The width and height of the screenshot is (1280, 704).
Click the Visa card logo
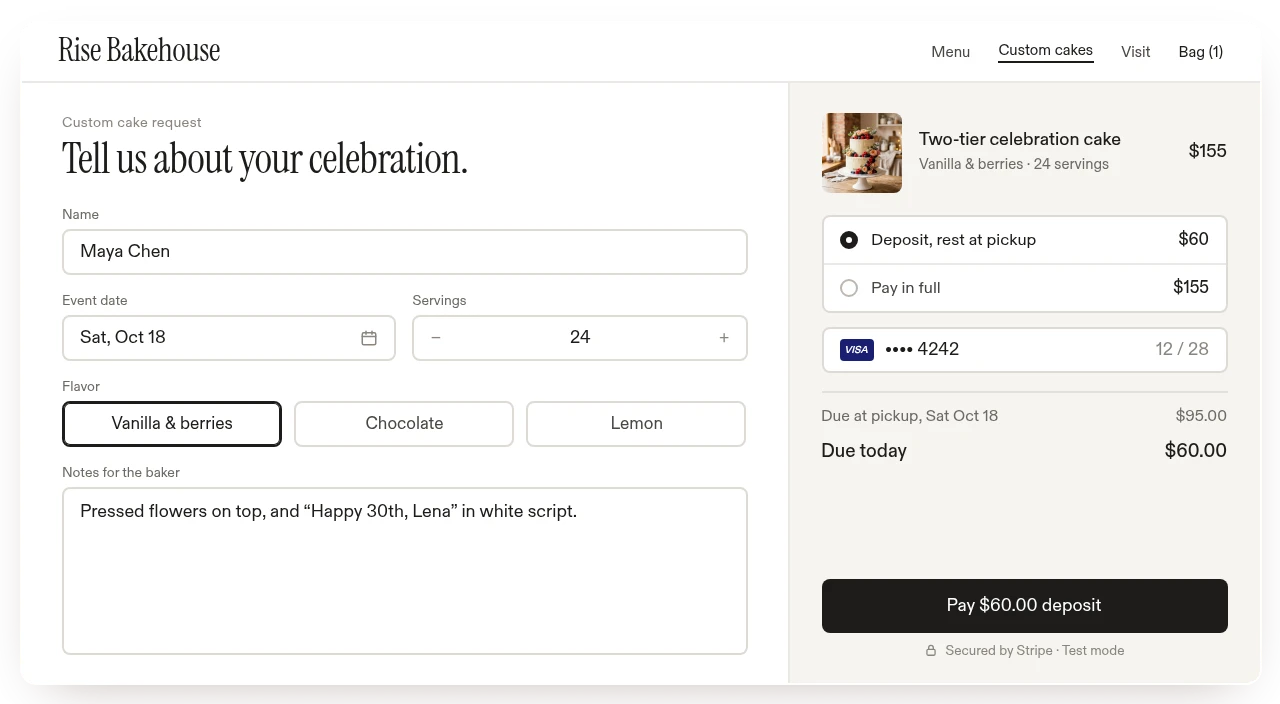click(857, 350)
